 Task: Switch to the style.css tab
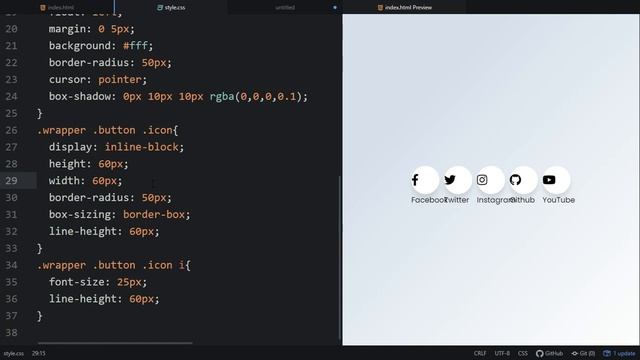171,7
